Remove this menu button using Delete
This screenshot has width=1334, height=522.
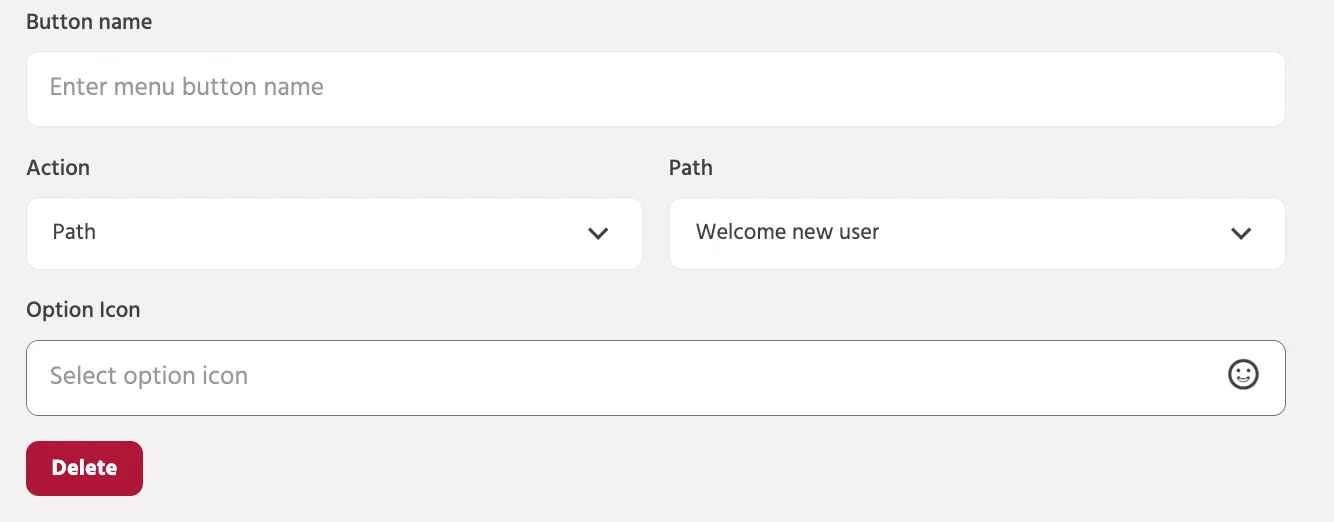point(85,468)
